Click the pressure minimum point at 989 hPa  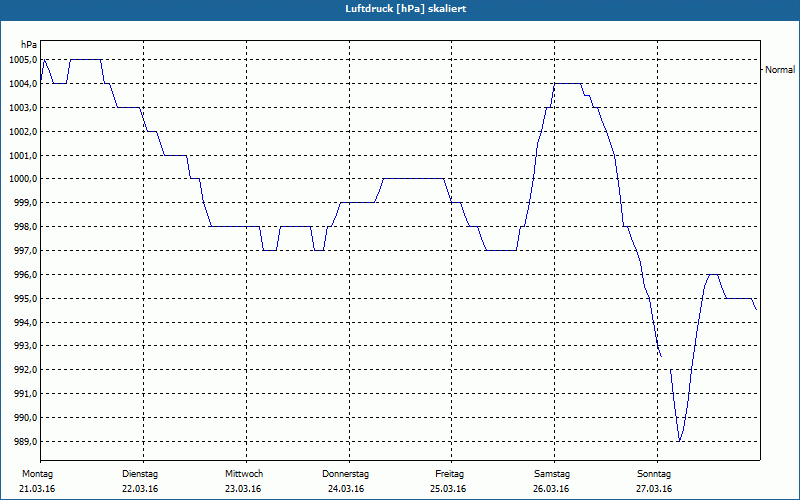click(679, 441)
